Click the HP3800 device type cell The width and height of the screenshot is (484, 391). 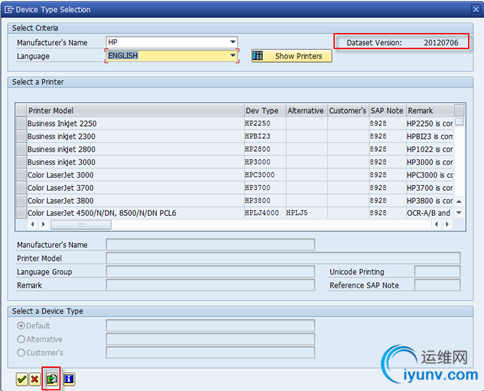coord(265,201)
